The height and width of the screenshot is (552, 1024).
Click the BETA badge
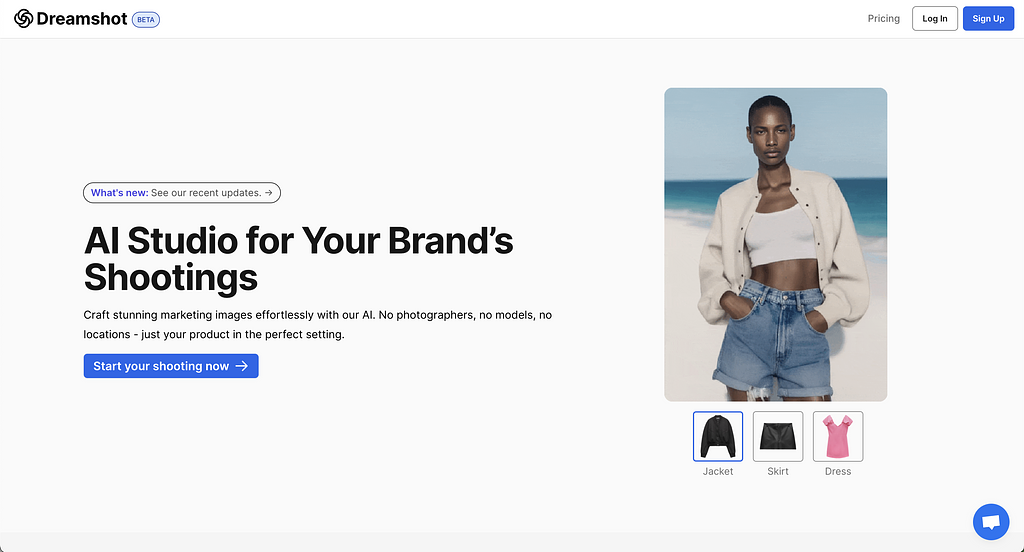coord(146,20)
